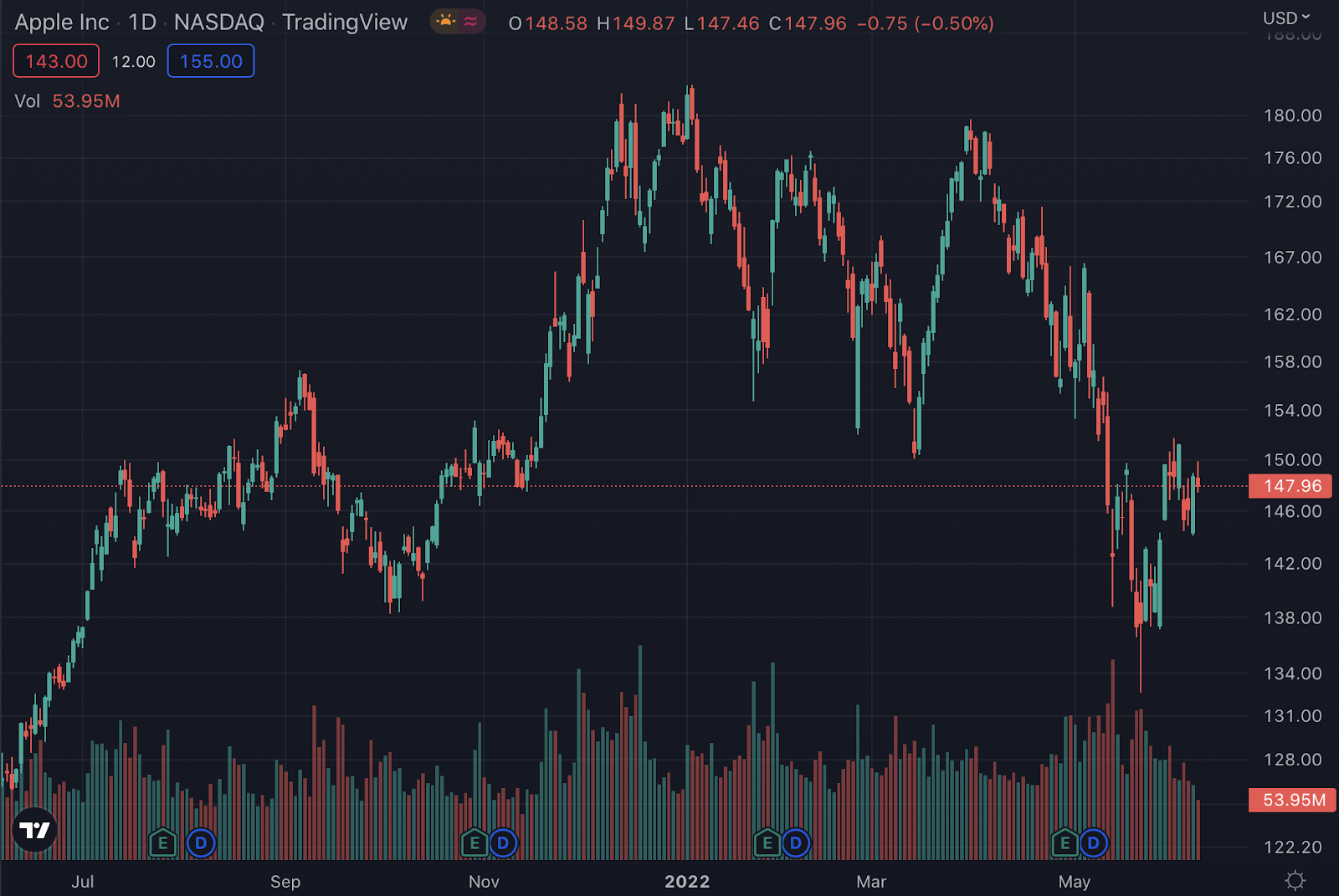
Task: Click the red 53.95M volume axis label
Action: pyautogui.click(x=1292, y=800)
